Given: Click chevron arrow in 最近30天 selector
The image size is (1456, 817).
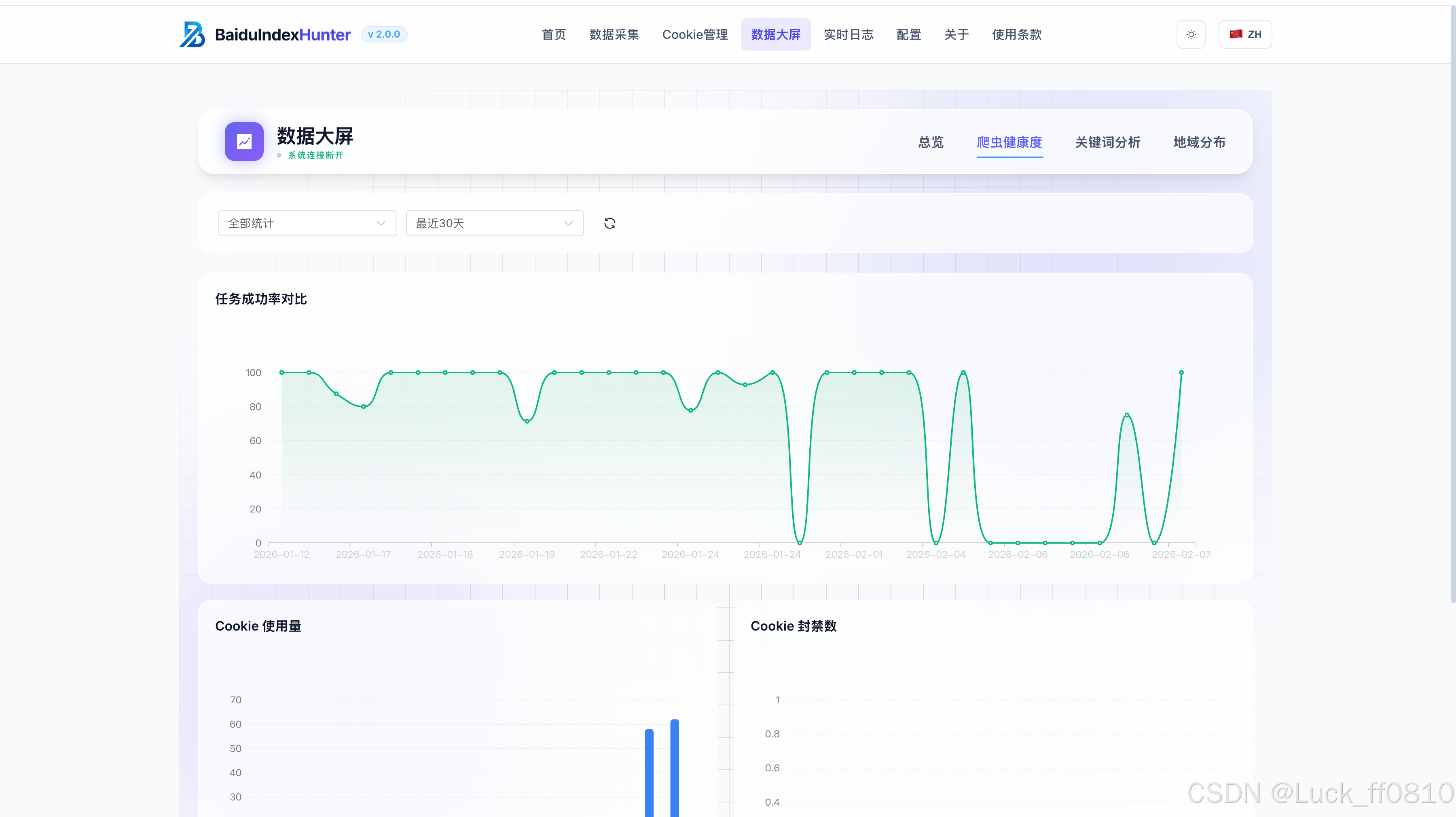Looking at the screenshot, I should 568,223.
